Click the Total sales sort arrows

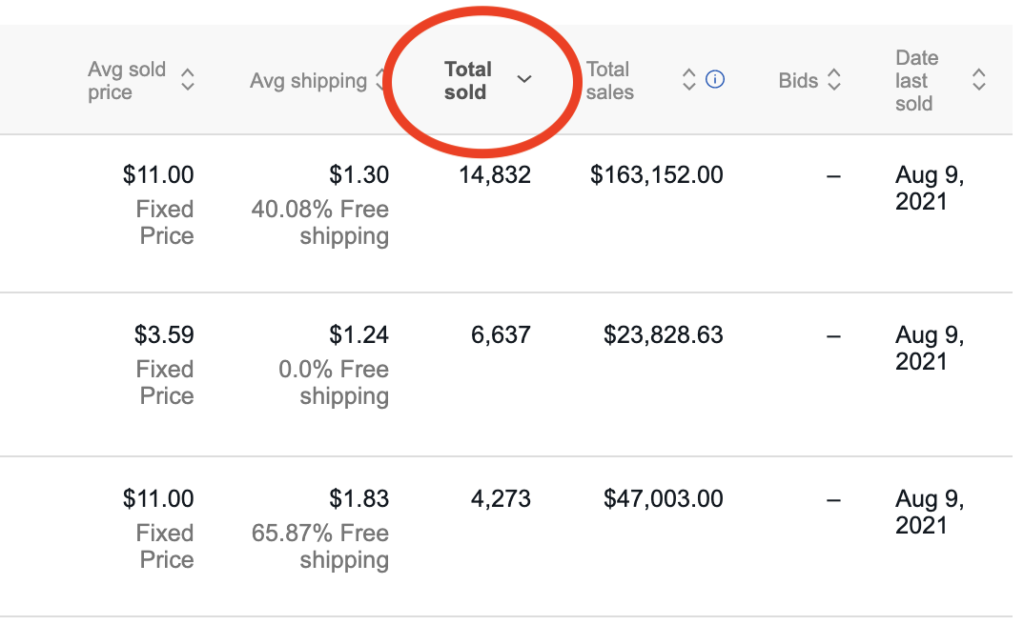(x=688, y=80)
